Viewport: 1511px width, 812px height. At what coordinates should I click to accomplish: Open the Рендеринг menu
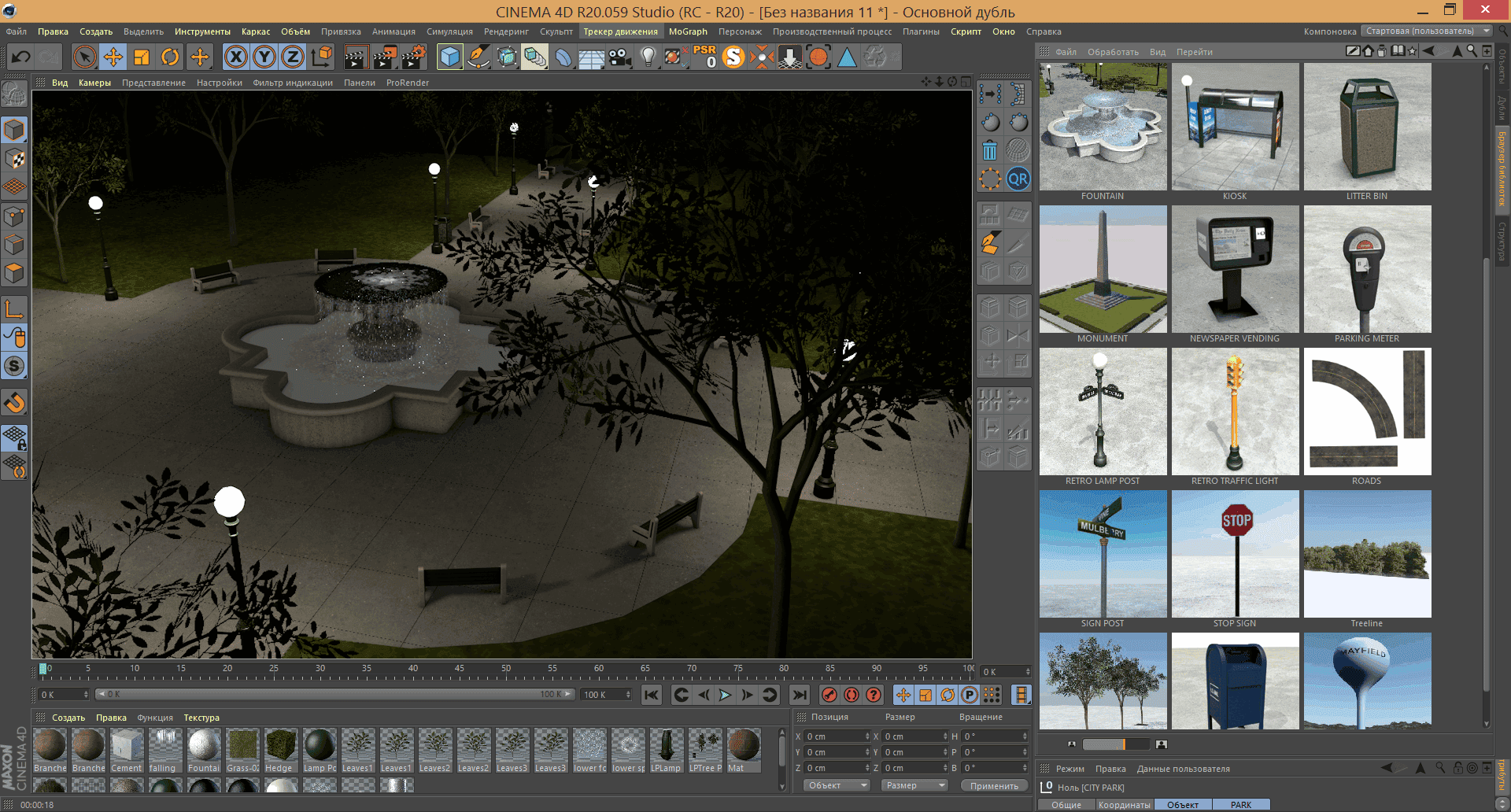click(x=506, y=31)
